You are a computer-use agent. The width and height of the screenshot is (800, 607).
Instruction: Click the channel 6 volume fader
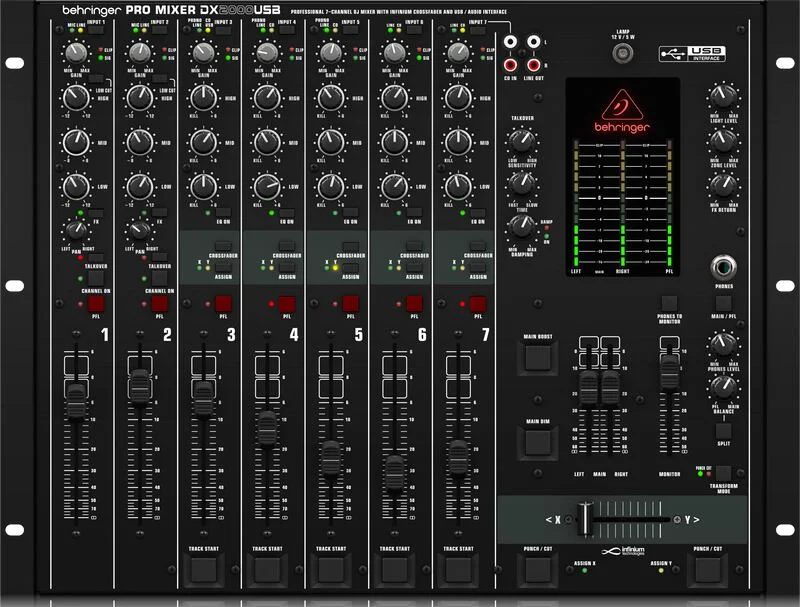click(395, 470)
